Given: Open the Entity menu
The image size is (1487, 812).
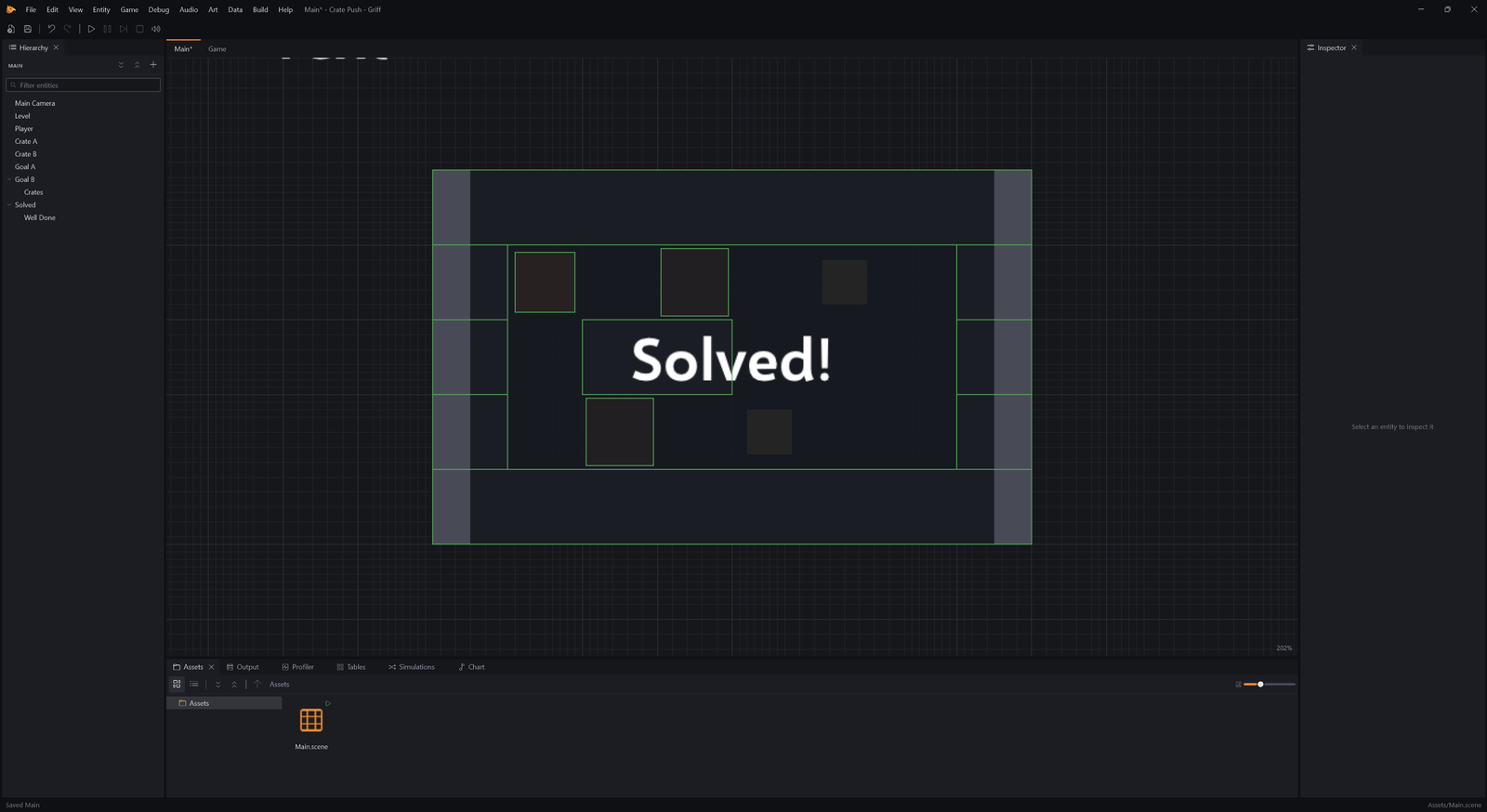Looking at the screenshot, I should (101, 9).
